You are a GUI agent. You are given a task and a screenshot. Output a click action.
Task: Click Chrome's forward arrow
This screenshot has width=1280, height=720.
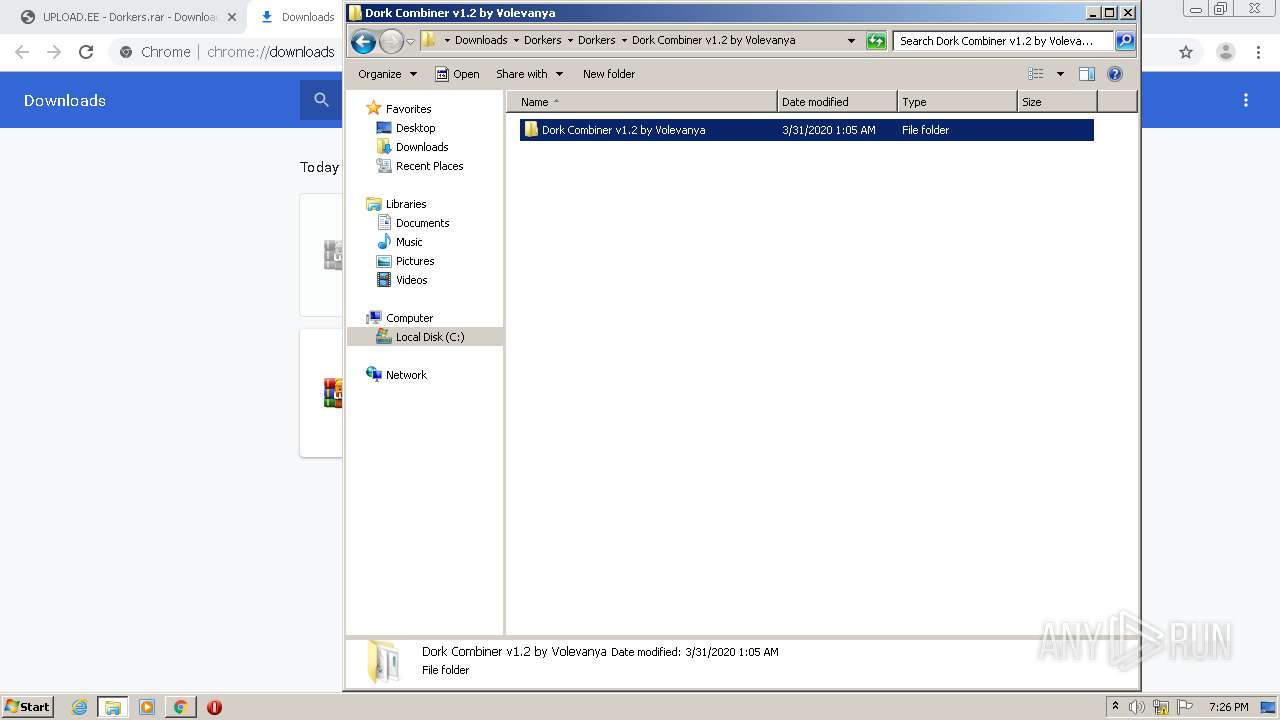[54, 52]
